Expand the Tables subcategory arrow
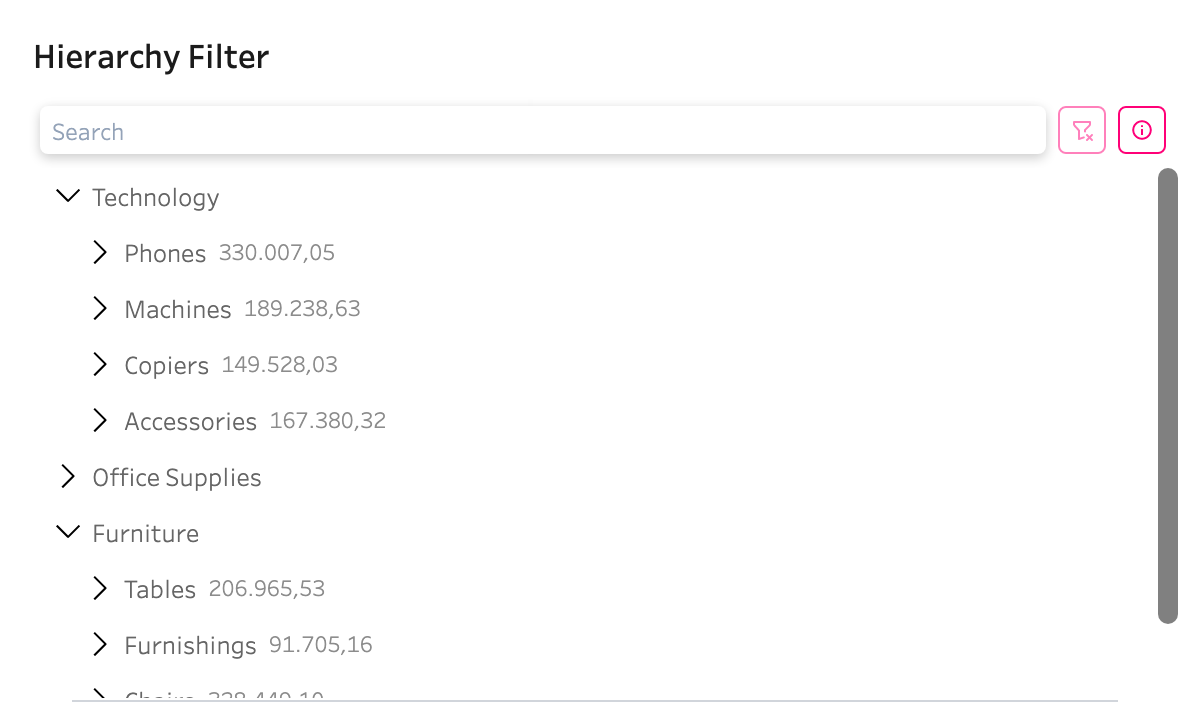Screen dimensions: 1194x710 click(x=100, y=589)
